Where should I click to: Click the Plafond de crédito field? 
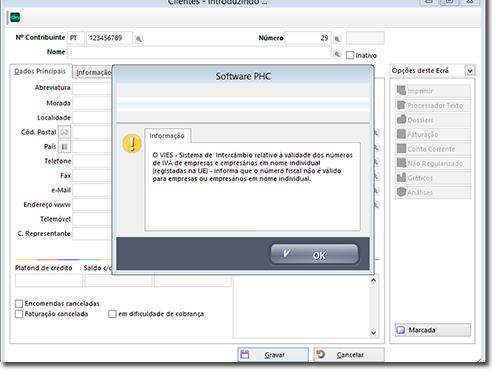pos(49,281)
